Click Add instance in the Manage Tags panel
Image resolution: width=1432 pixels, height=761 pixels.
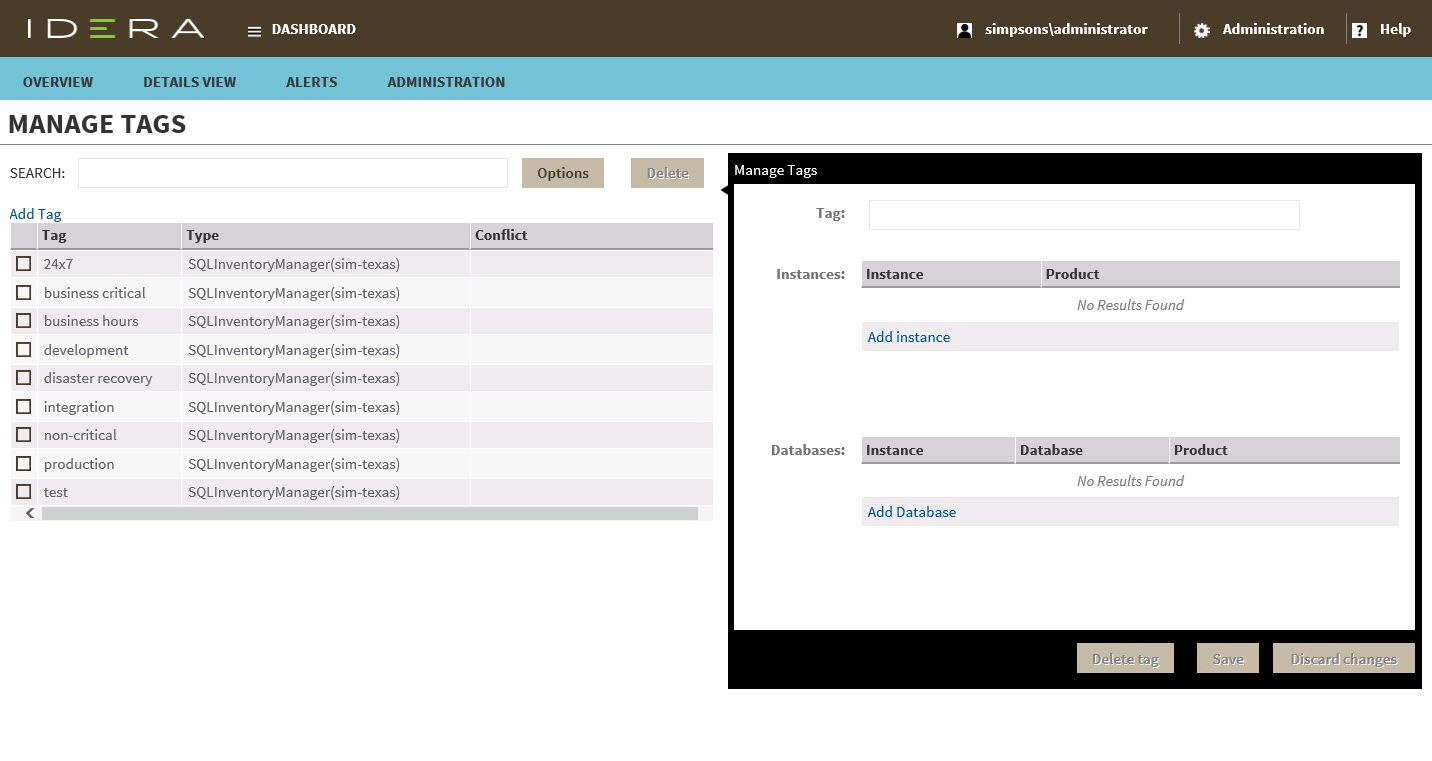[908, 337]
